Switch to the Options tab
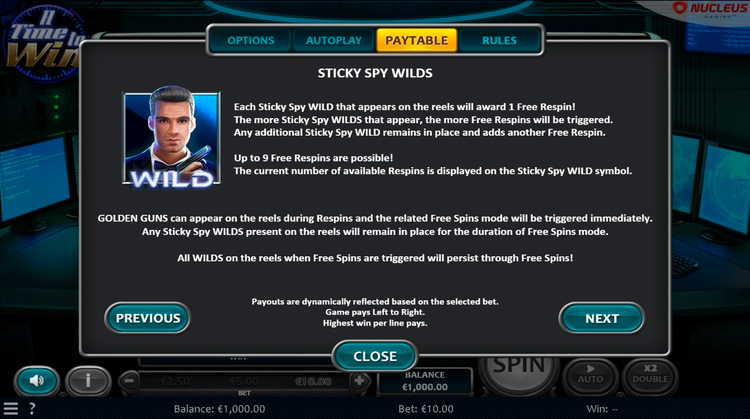The width and height of the screenshot is (750, 419). tap(251, 40)
